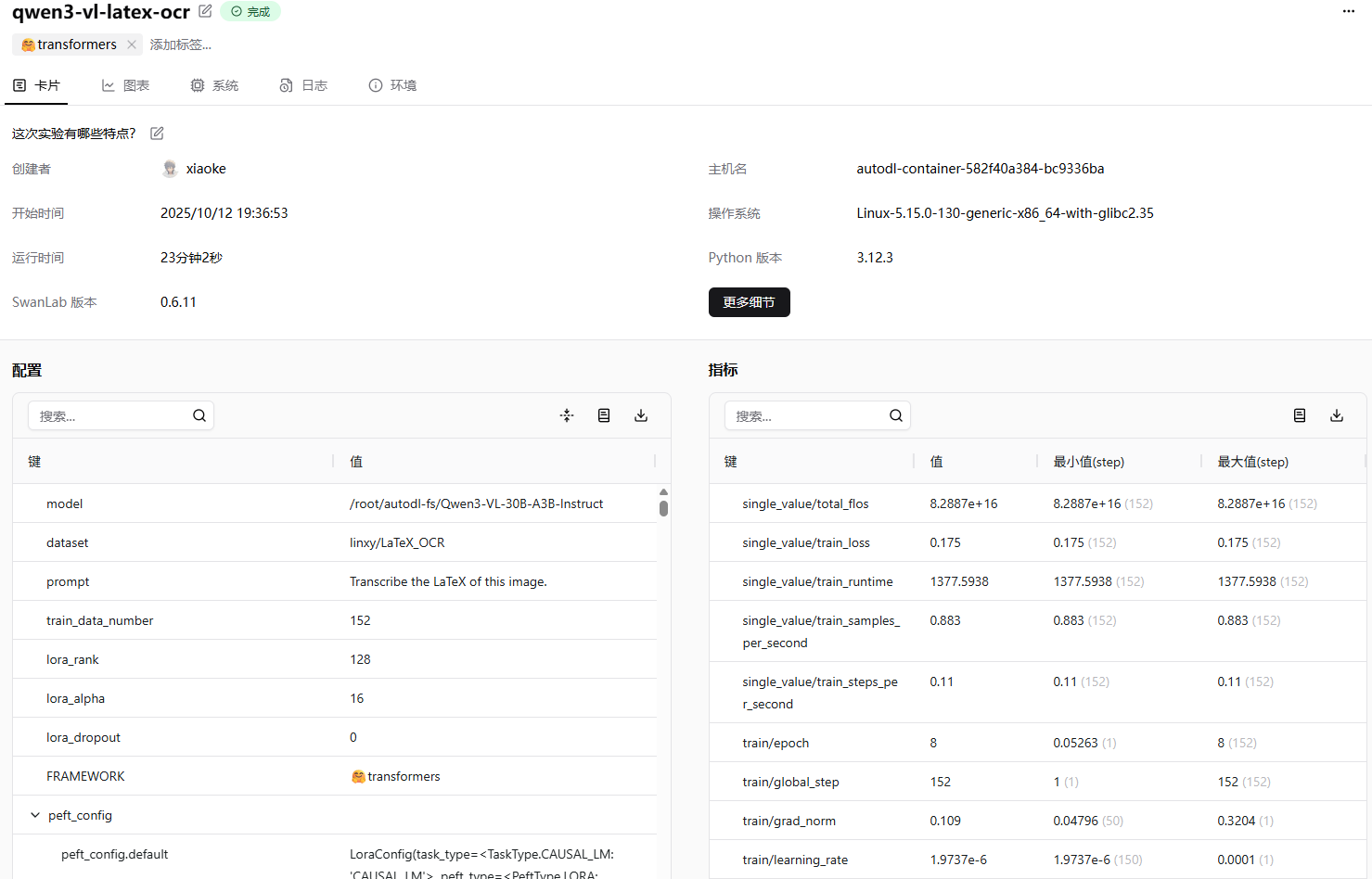
Task: Switch to the 图表 charts tab
Action: pos(125,85)
